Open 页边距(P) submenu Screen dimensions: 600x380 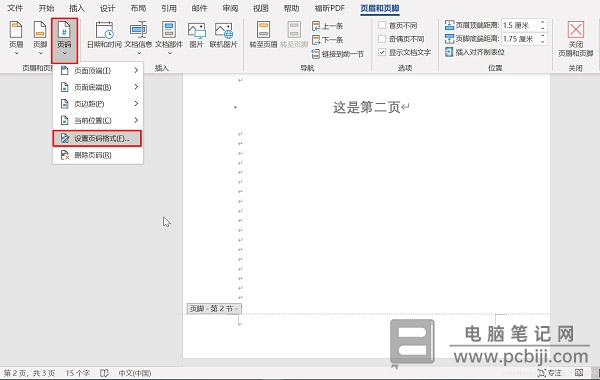98,104
